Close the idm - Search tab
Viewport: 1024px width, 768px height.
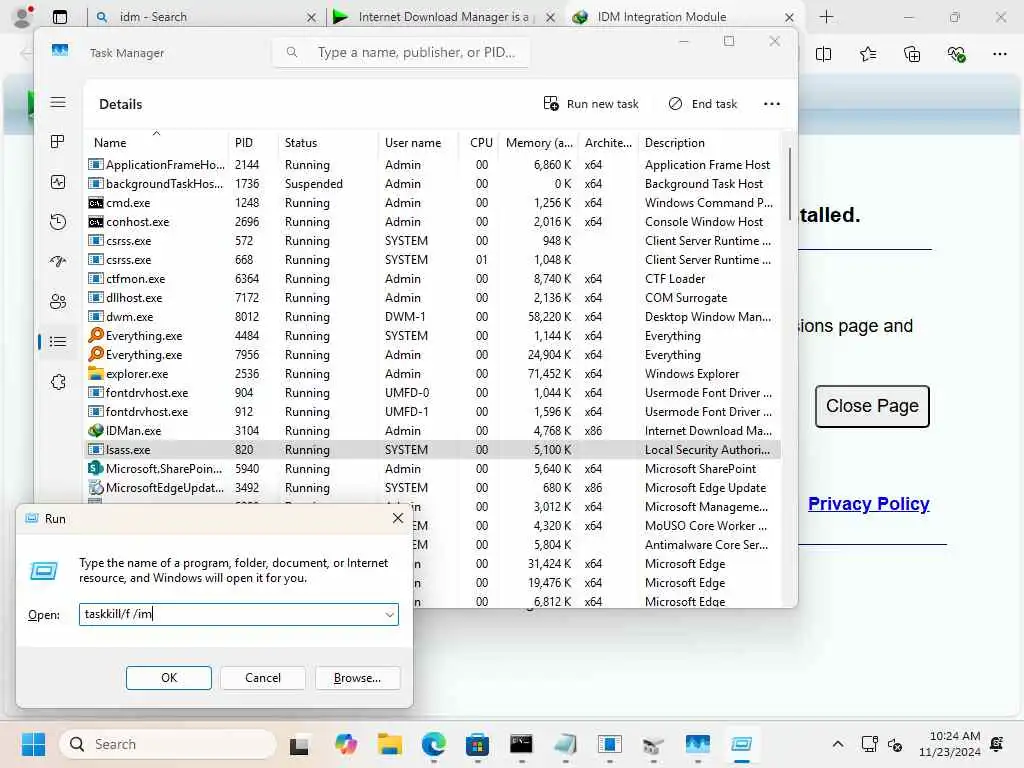click(311, 17)
